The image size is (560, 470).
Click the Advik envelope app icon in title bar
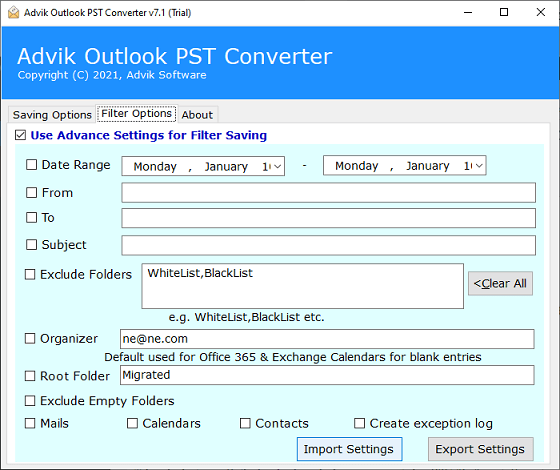click(x=13, y=12)
